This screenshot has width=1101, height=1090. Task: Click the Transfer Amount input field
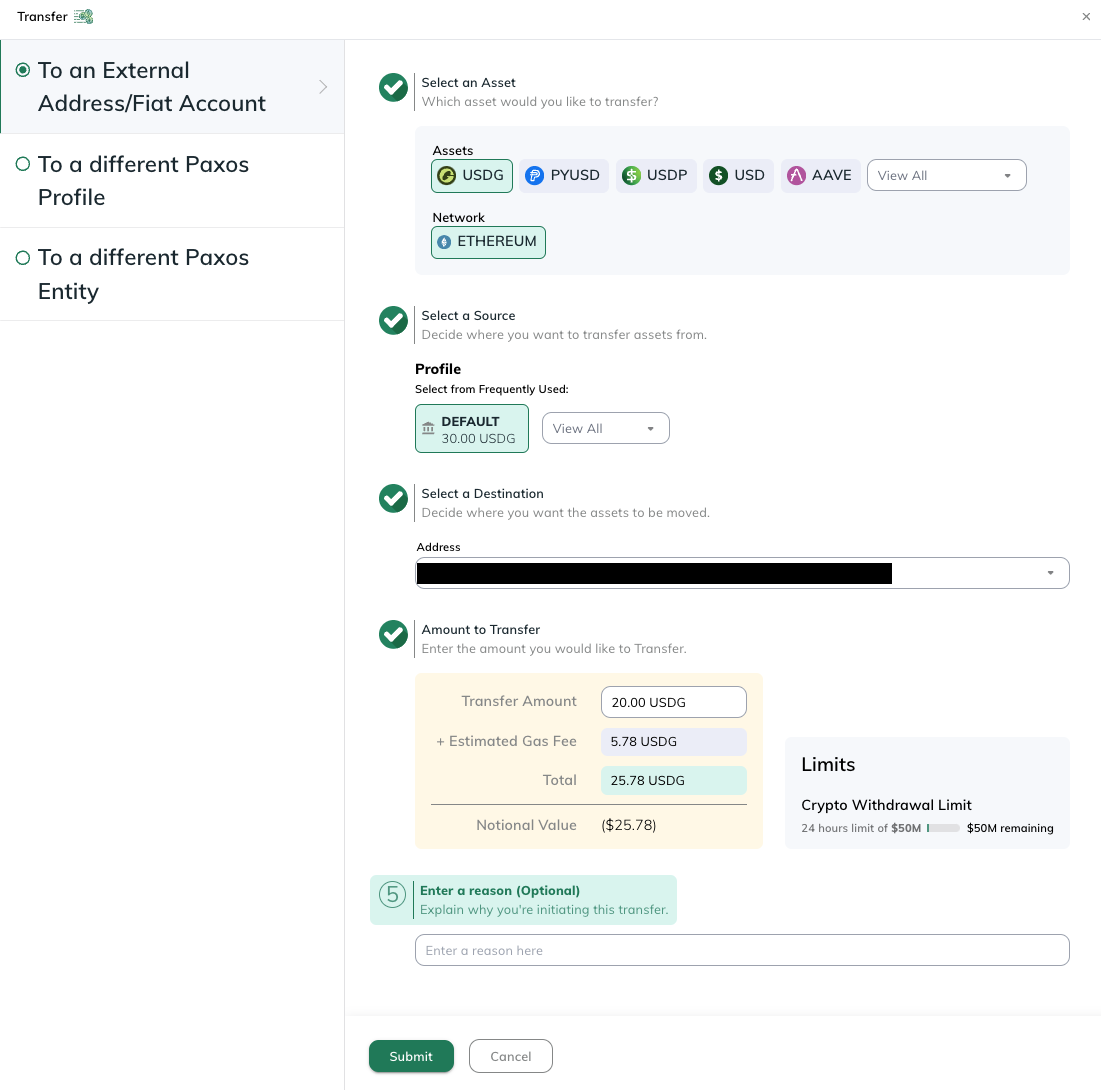coord(673,702)
